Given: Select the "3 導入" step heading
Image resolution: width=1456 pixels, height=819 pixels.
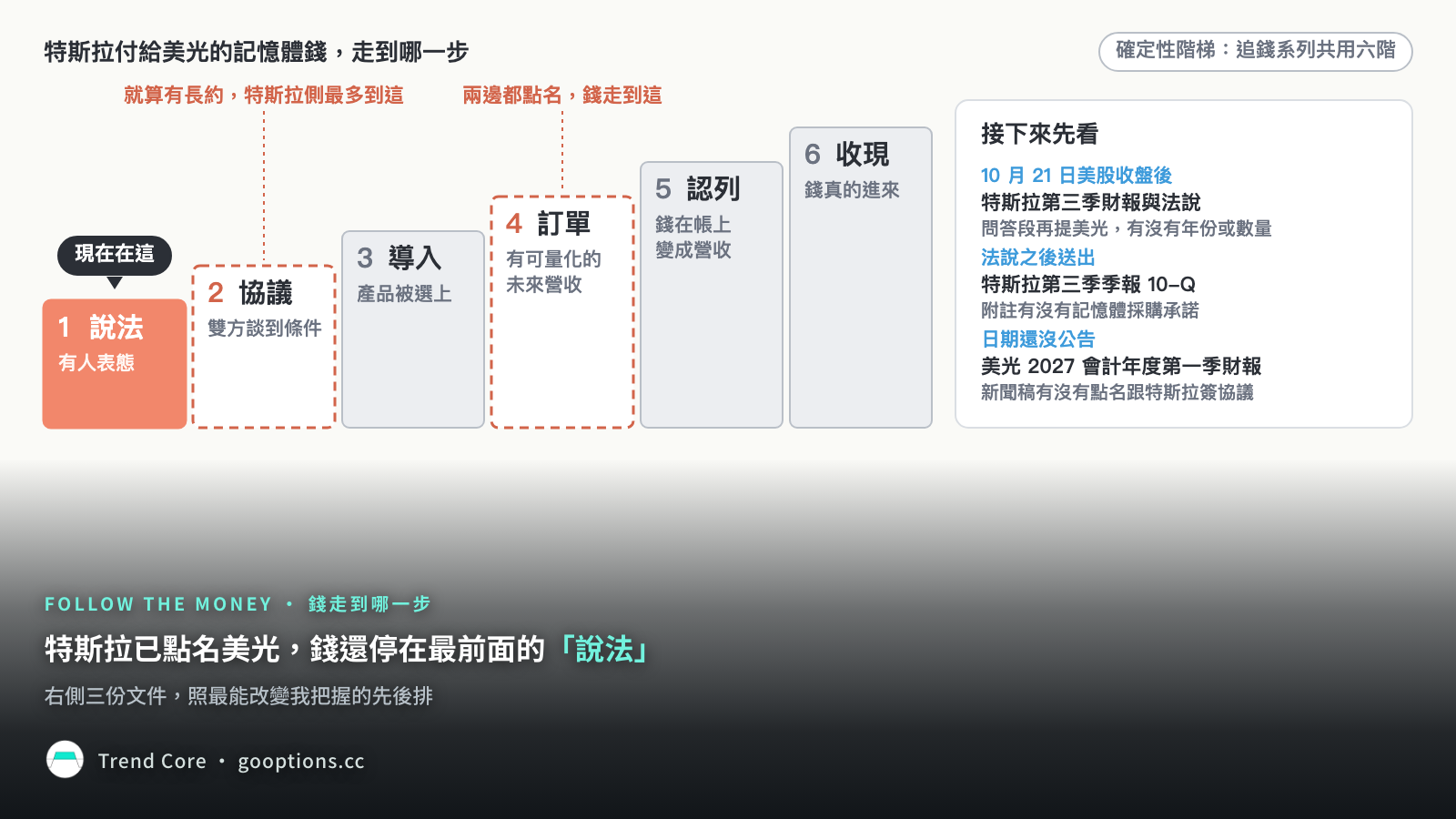Looking at the screenshot, I should click(399, 258).
